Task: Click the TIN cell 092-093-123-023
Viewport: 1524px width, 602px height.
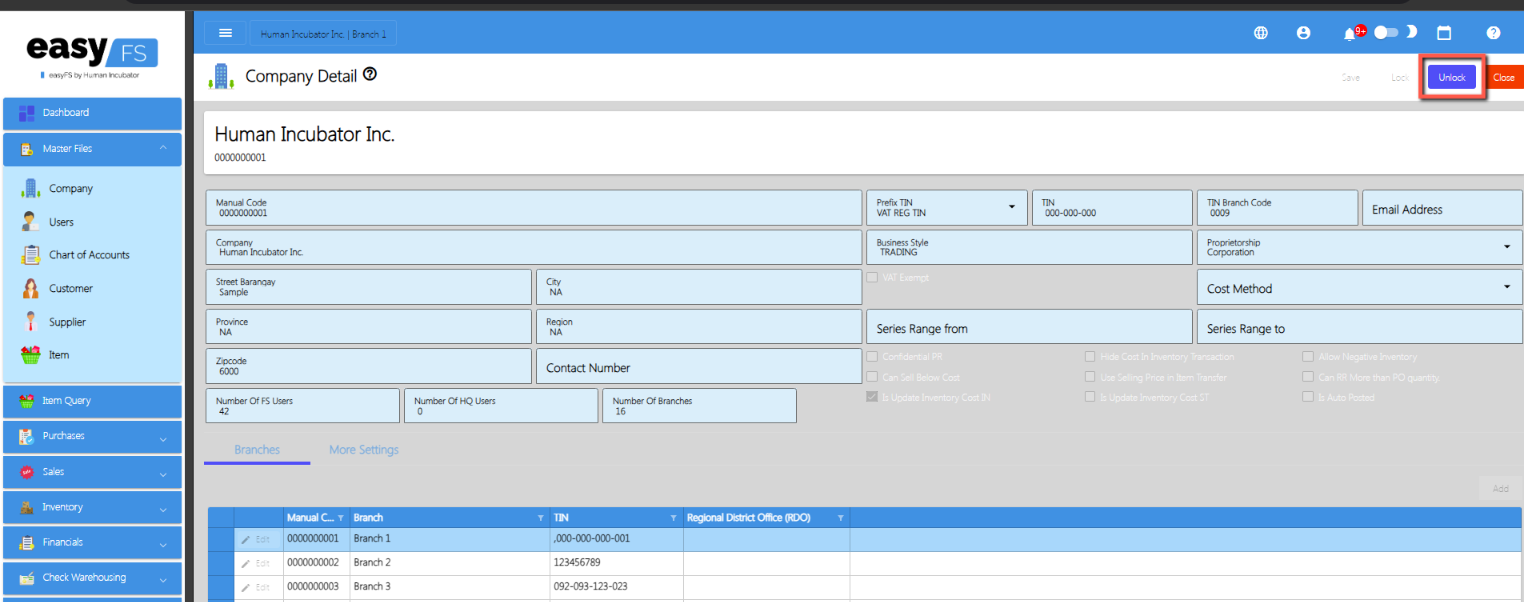Action: pyautogui.click(x=617, y=587)
